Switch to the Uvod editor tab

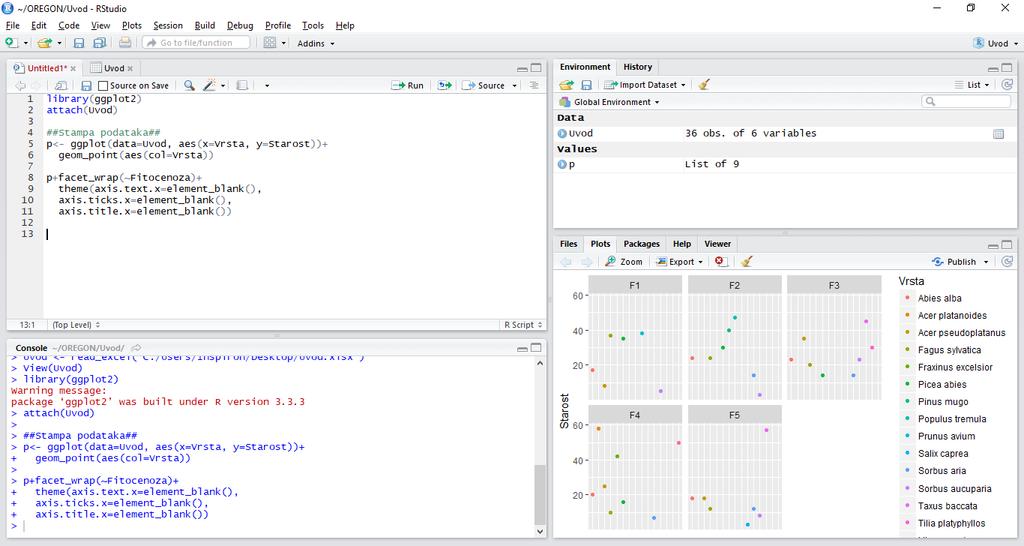[x=114, y=68]
